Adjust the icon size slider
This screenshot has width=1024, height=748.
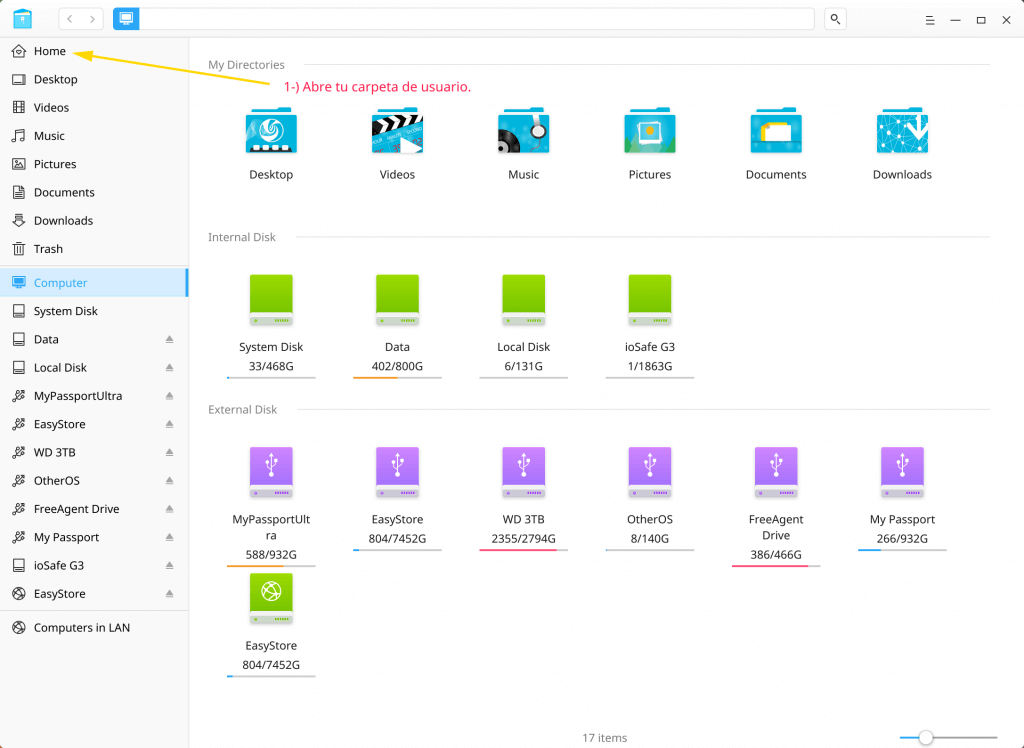point(926,738)
